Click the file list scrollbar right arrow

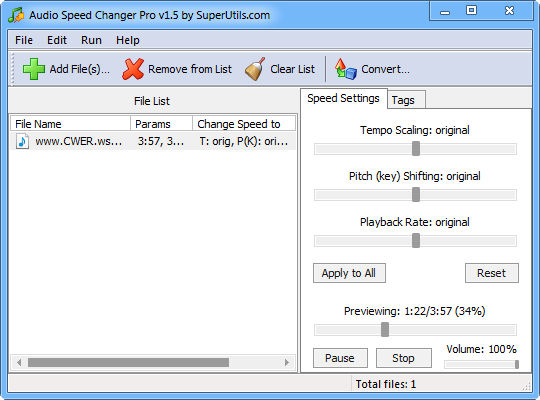287,362
